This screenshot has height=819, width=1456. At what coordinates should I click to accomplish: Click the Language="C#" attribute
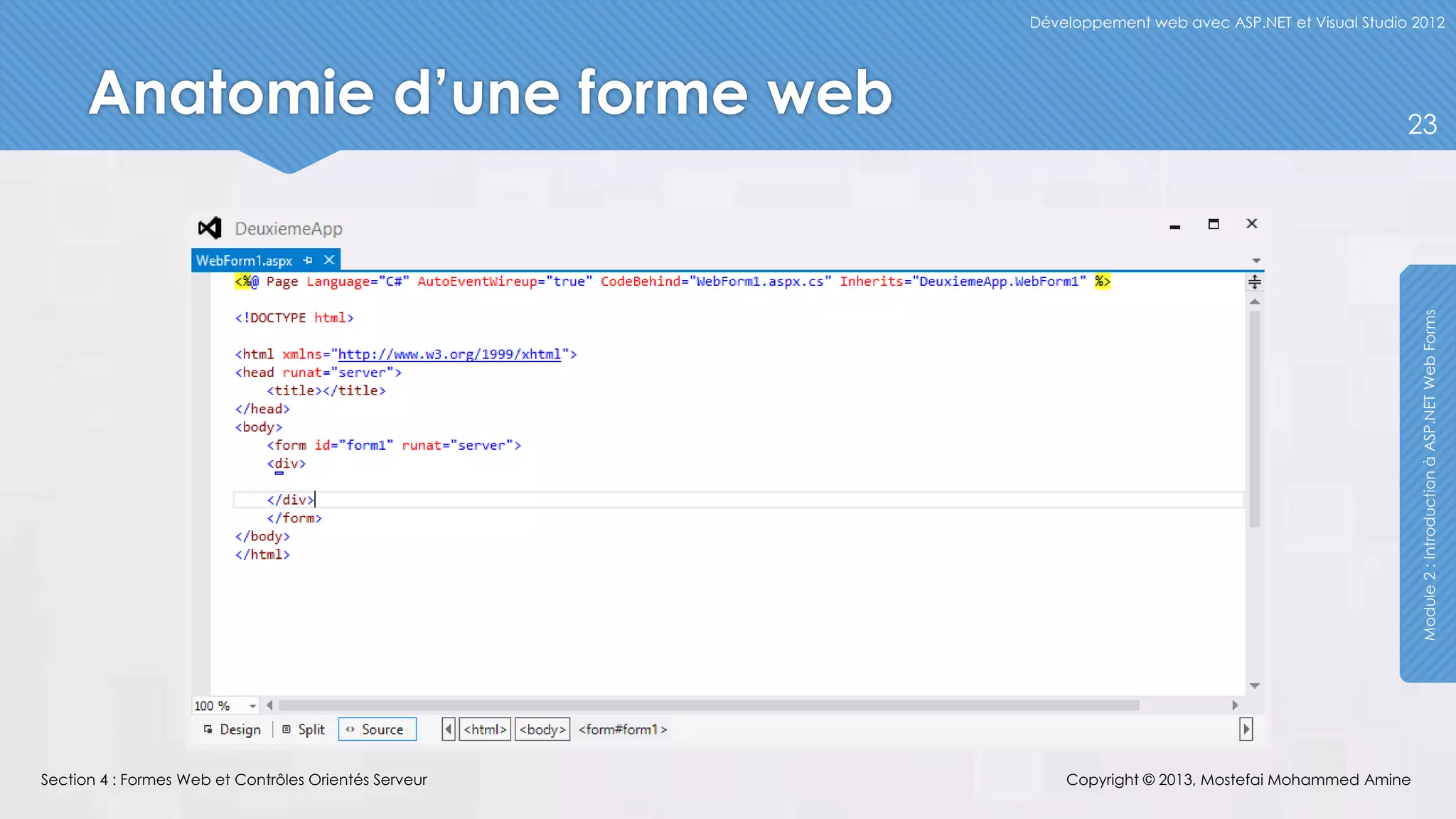click(x=358, y=282)
